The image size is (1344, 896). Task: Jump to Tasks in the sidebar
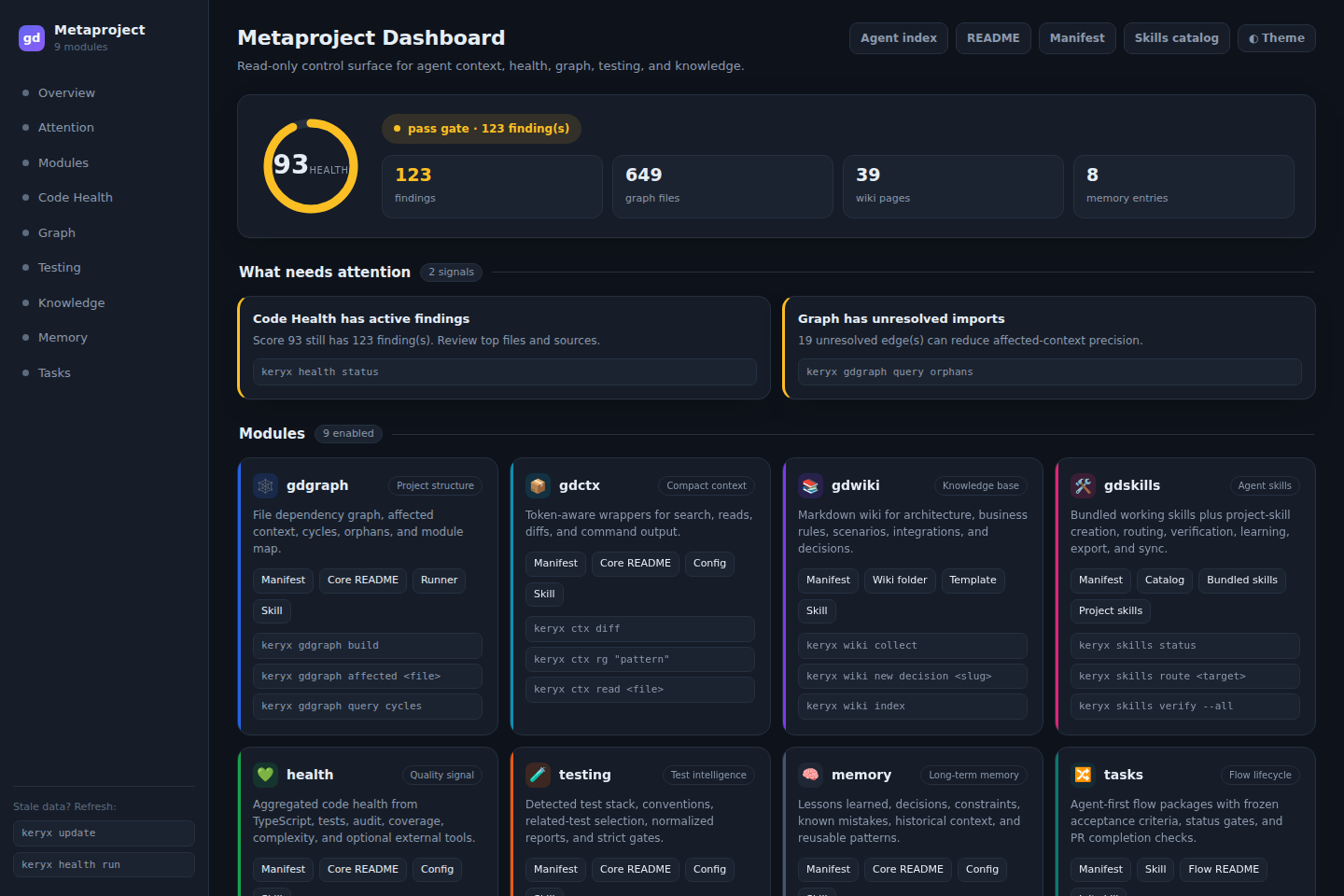(104, 373)
